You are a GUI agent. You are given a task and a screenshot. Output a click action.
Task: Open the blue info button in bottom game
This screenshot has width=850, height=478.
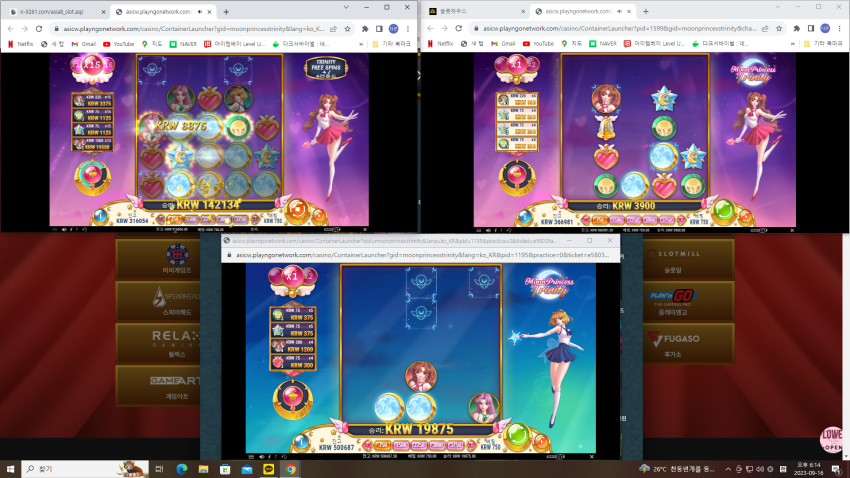301,442
